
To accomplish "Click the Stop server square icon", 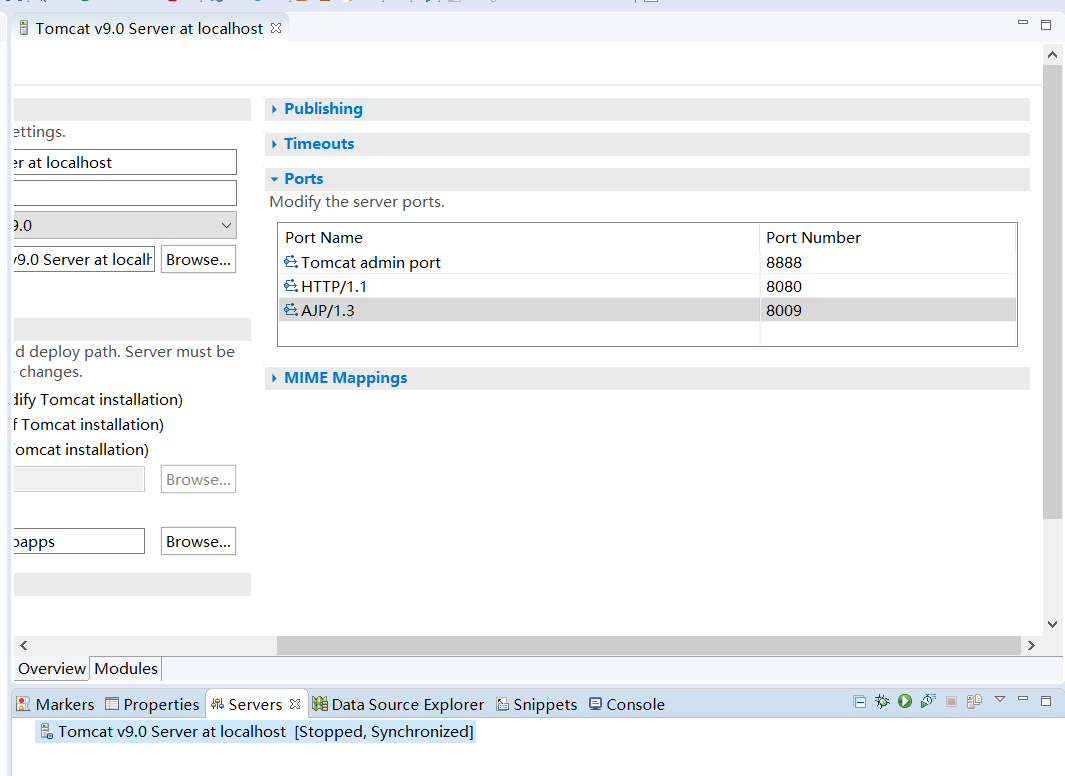I will point(951,702).
